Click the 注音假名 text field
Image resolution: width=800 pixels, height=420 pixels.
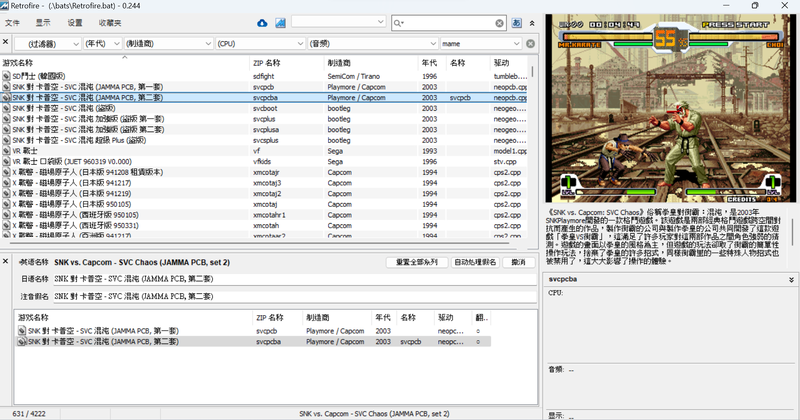pyautogui.click(x=295, y=297)
